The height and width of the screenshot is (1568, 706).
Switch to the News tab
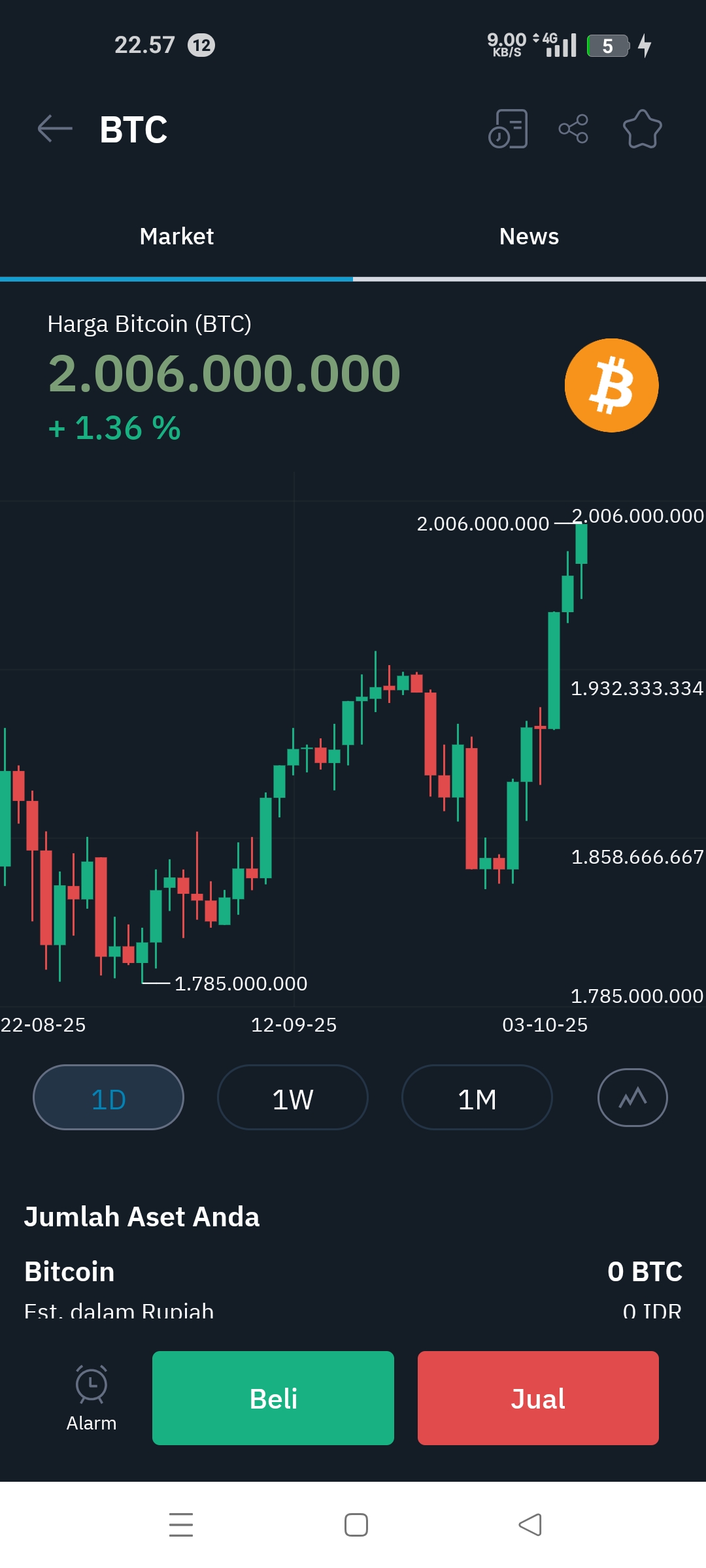click(x=529, y=237)
